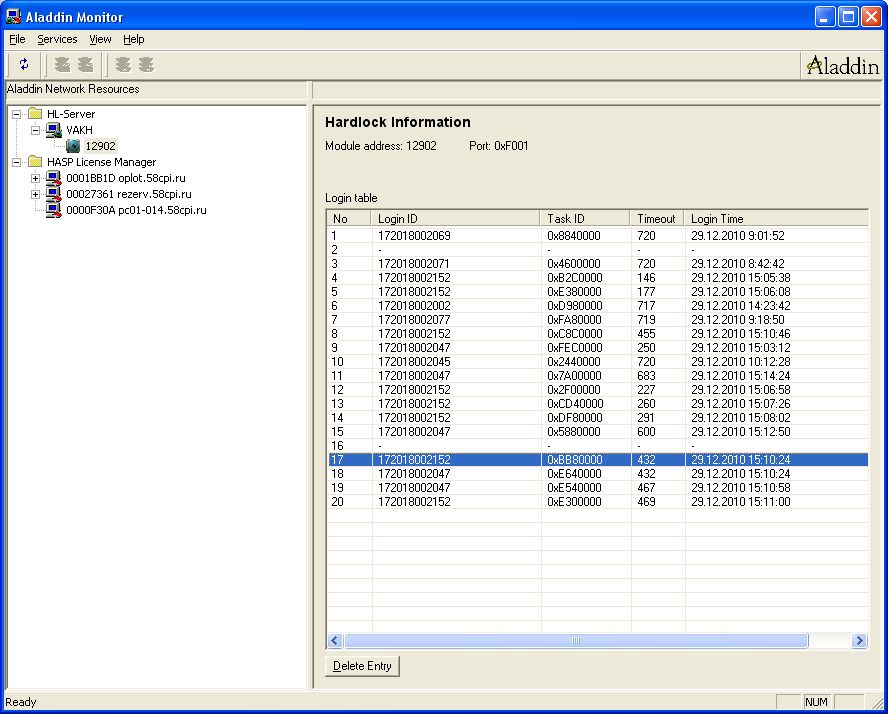Click the computer icon for rezerv.58cpi.ru
Viewport: 888px width, 714px height.
click(54, 194)
